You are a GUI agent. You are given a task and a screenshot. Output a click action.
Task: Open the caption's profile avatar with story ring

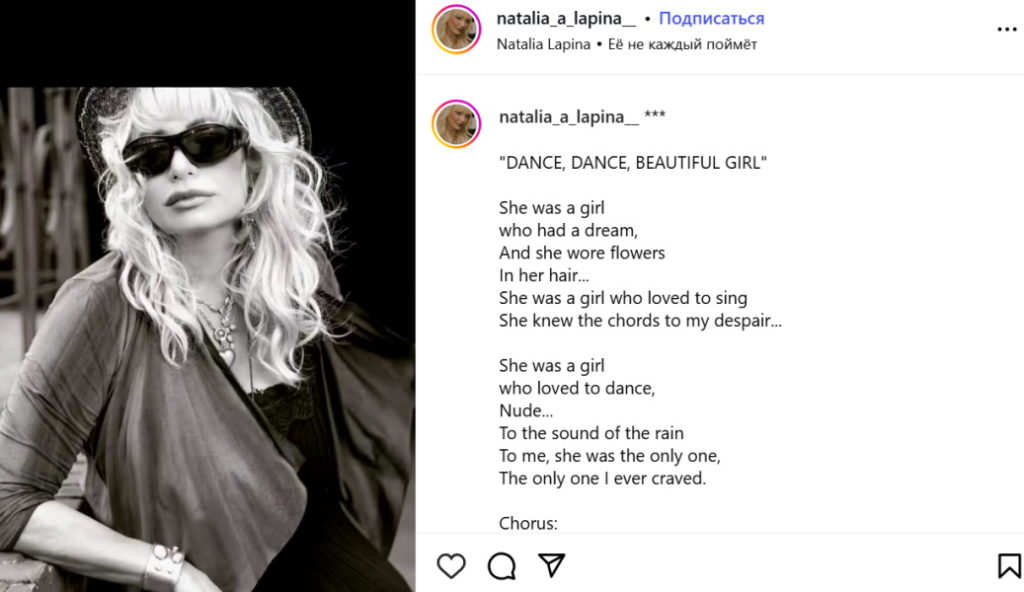click(456, 123)
